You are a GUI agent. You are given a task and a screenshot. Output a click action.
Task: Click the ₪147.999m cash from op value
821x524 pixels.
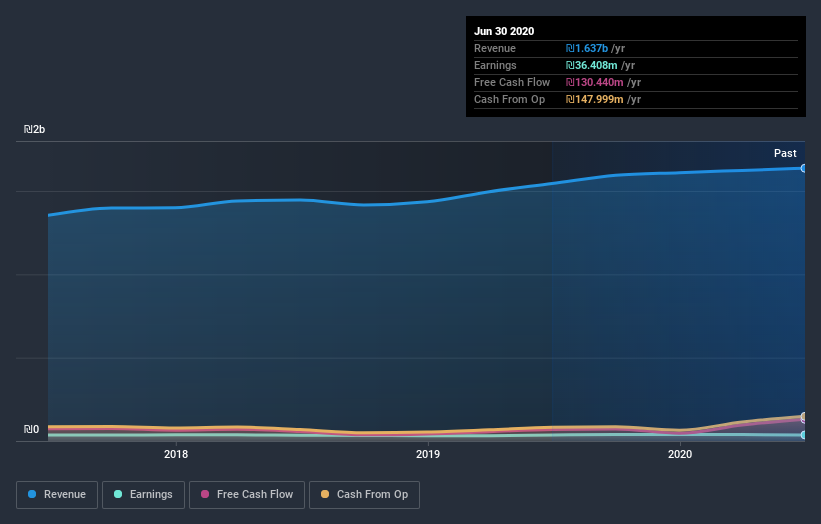point(594,99)
